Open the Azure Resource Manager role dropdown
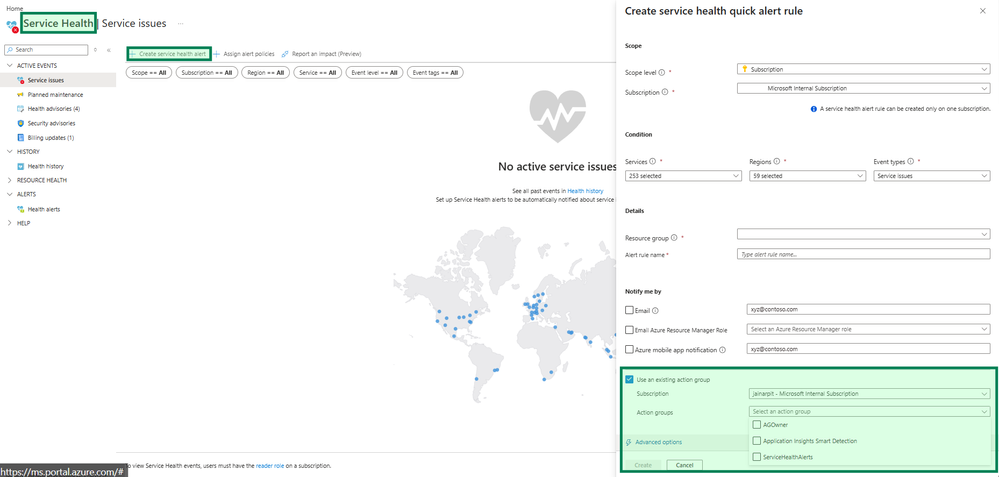Viewport: 999px width, 477px height. [x=868, y=329]
